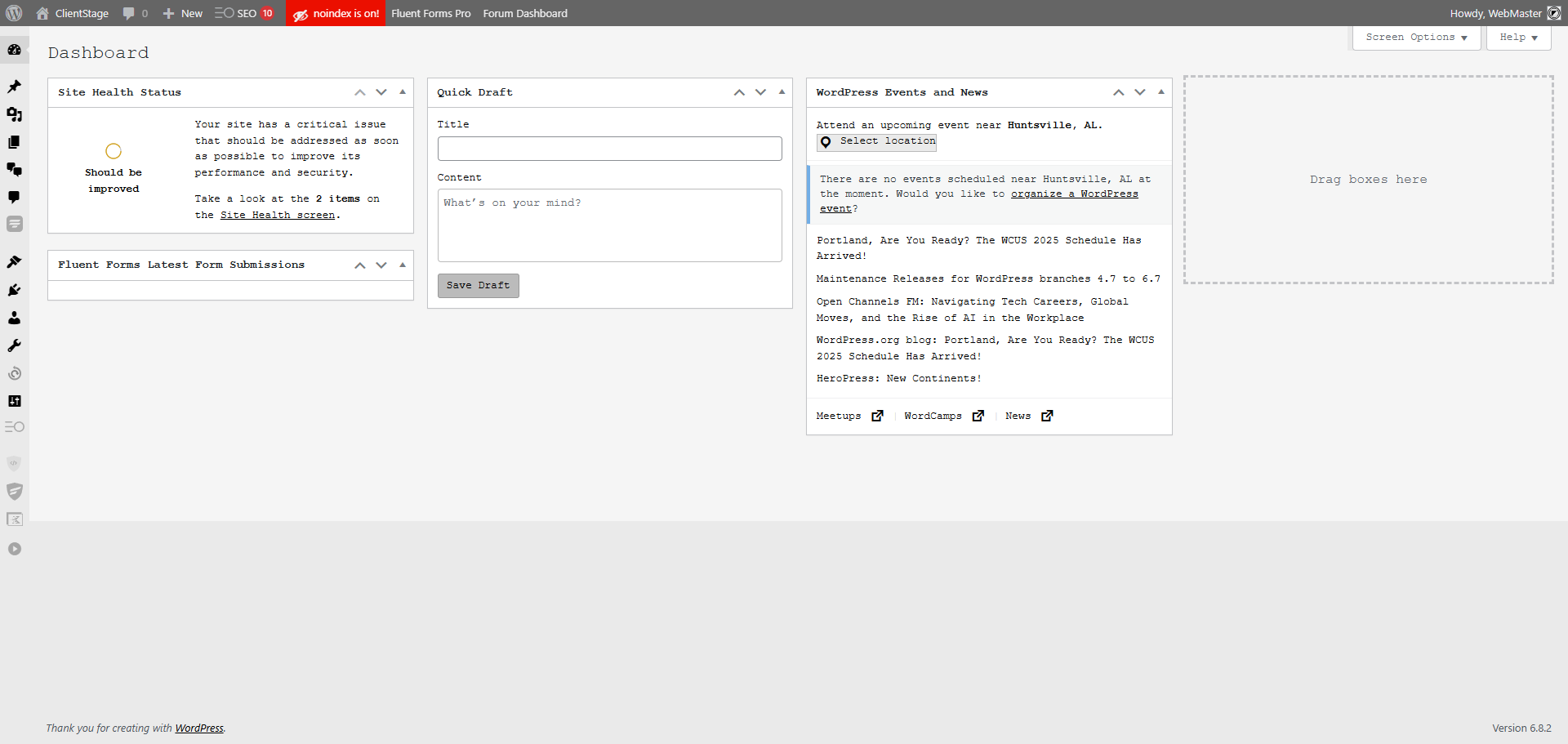Focus the Content text area

click(x=609, y=225)
